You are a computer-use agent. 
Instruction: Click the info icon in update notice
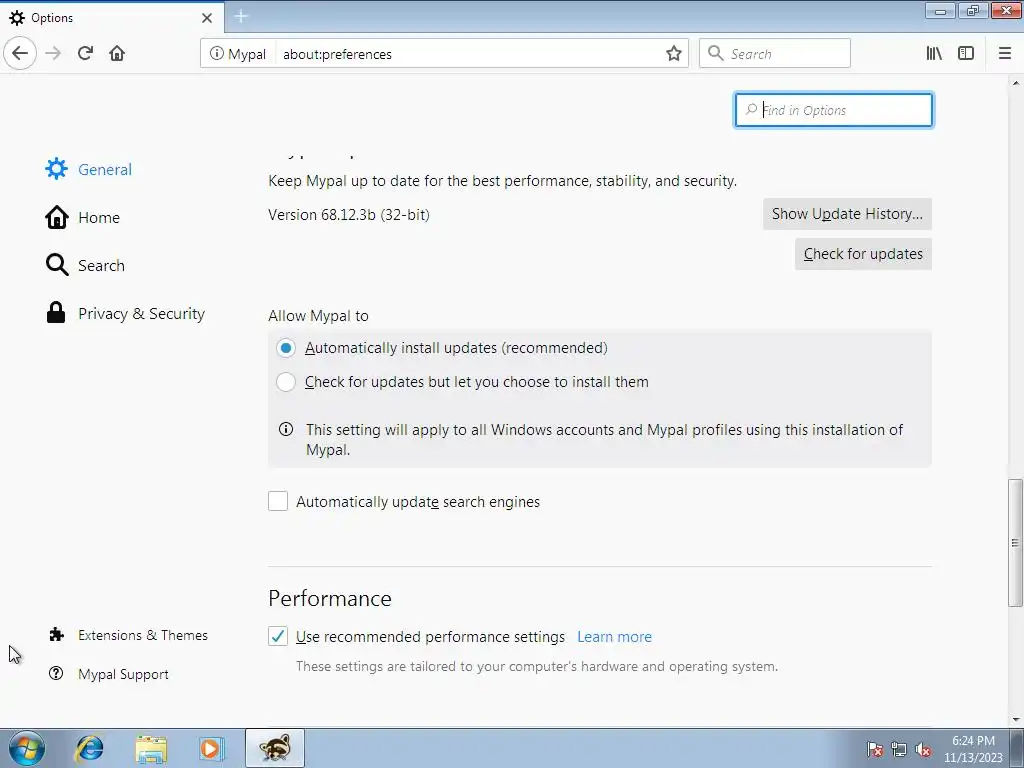(285, 429)
